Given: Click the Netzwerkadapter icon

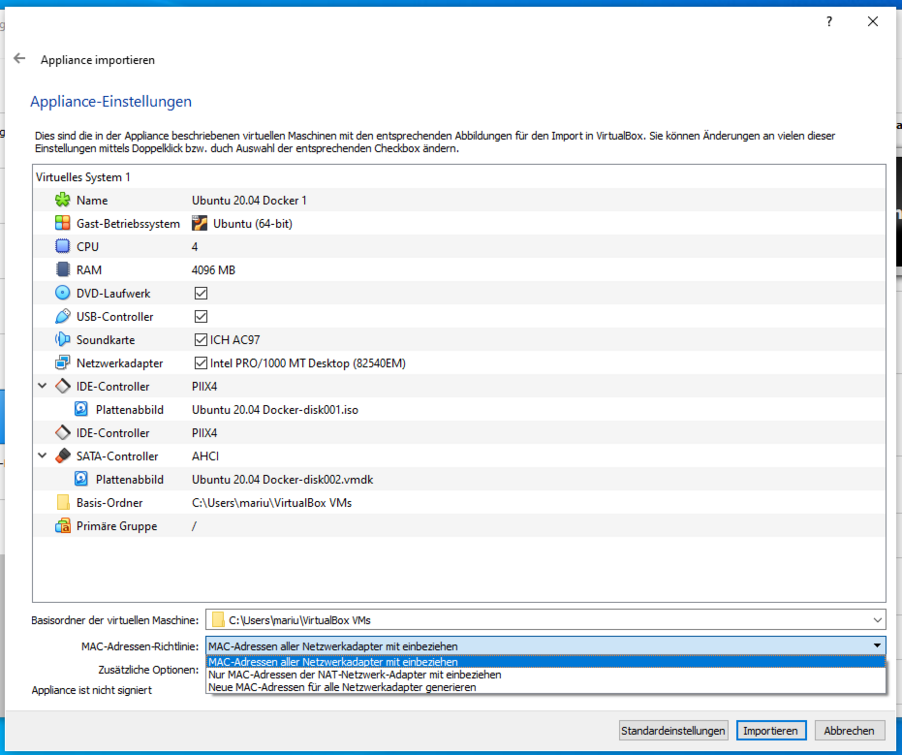Looking at the screenshot, I should [63, 363].
